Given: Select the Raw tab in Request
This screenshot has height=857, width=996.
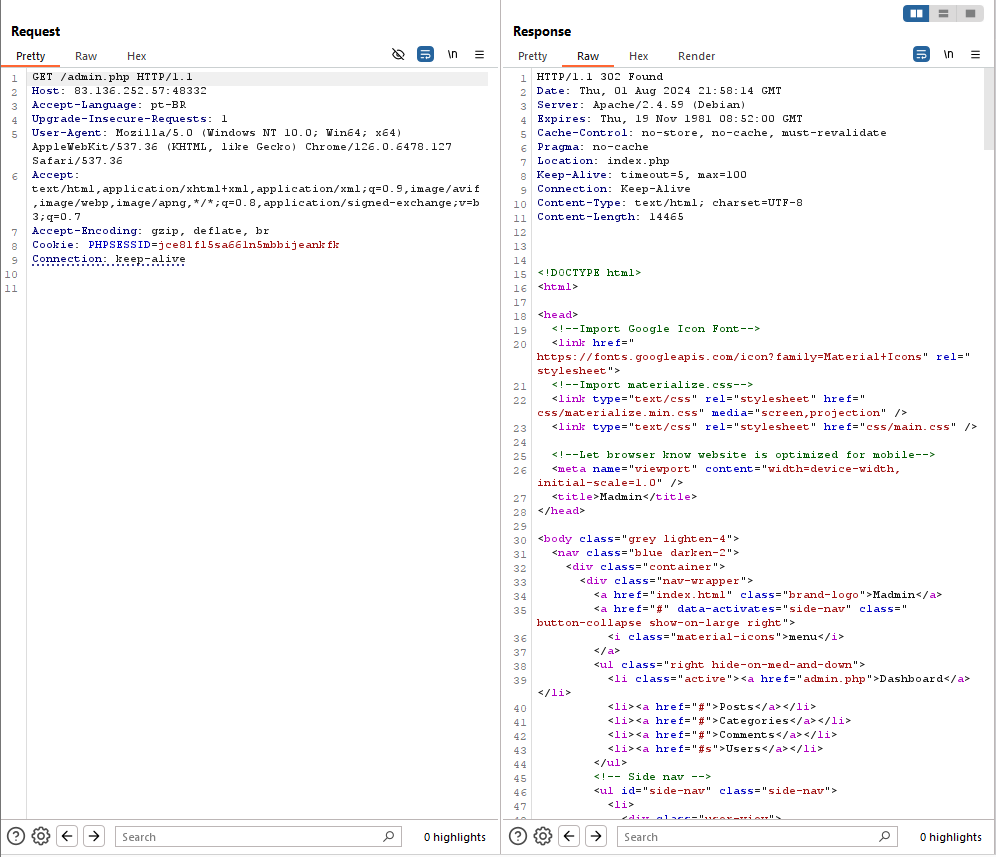Looking at the screenshot, I should 86,56.
